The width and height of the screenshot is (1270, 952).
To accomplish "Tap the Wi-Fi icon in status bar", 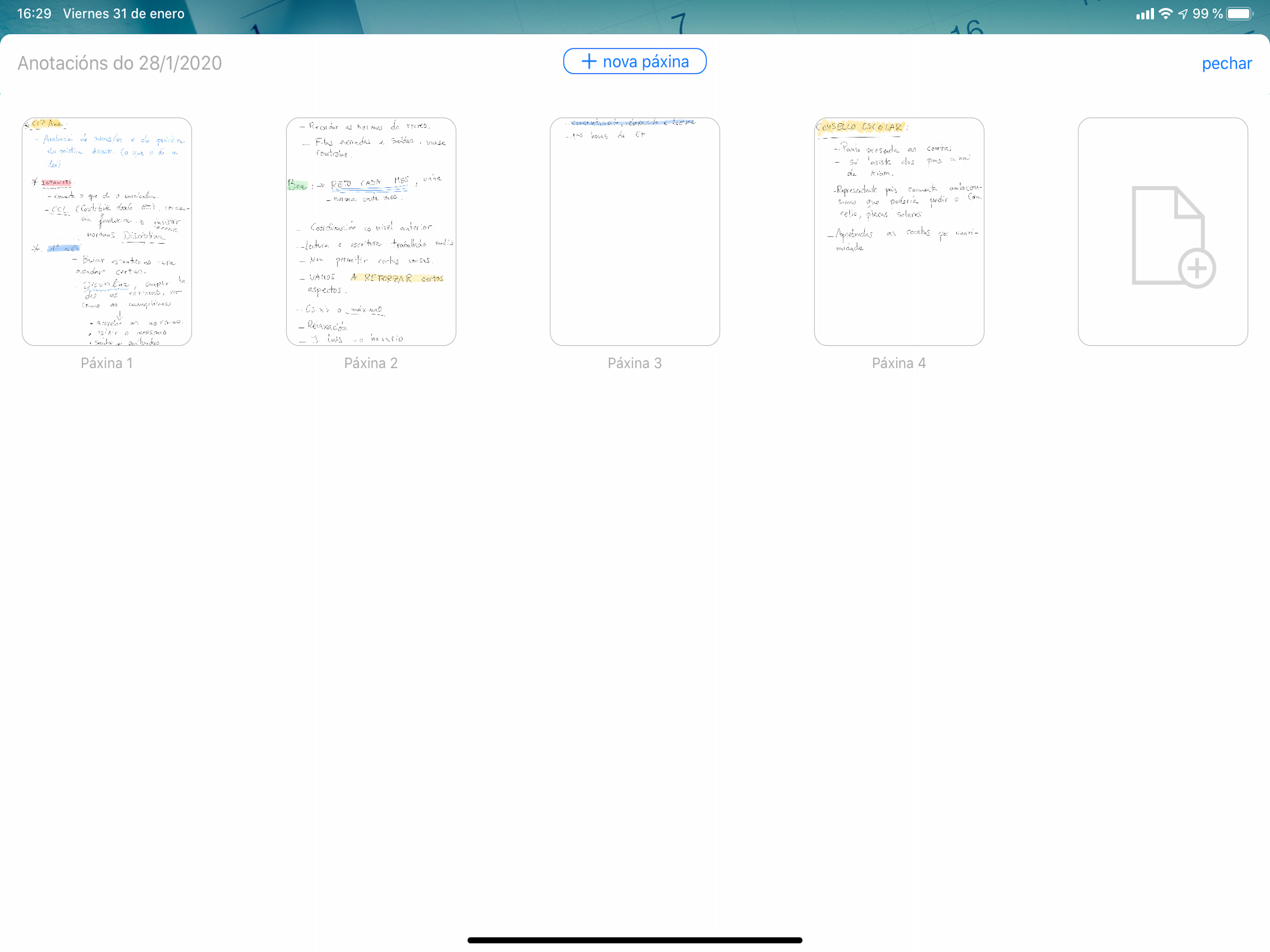I will 1165,14.
